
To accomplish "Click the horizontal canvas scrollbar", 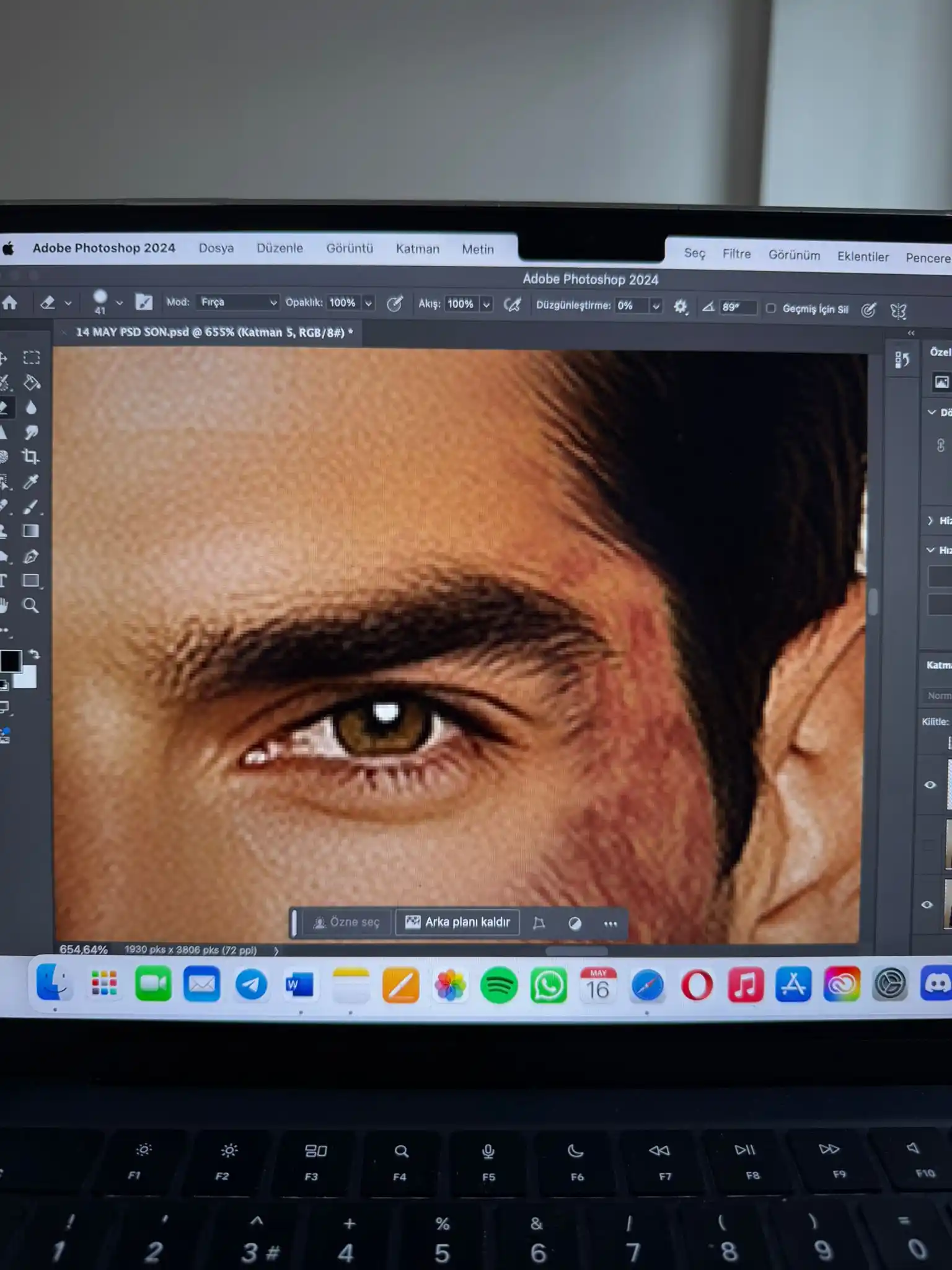I will [x=576, y=951].
